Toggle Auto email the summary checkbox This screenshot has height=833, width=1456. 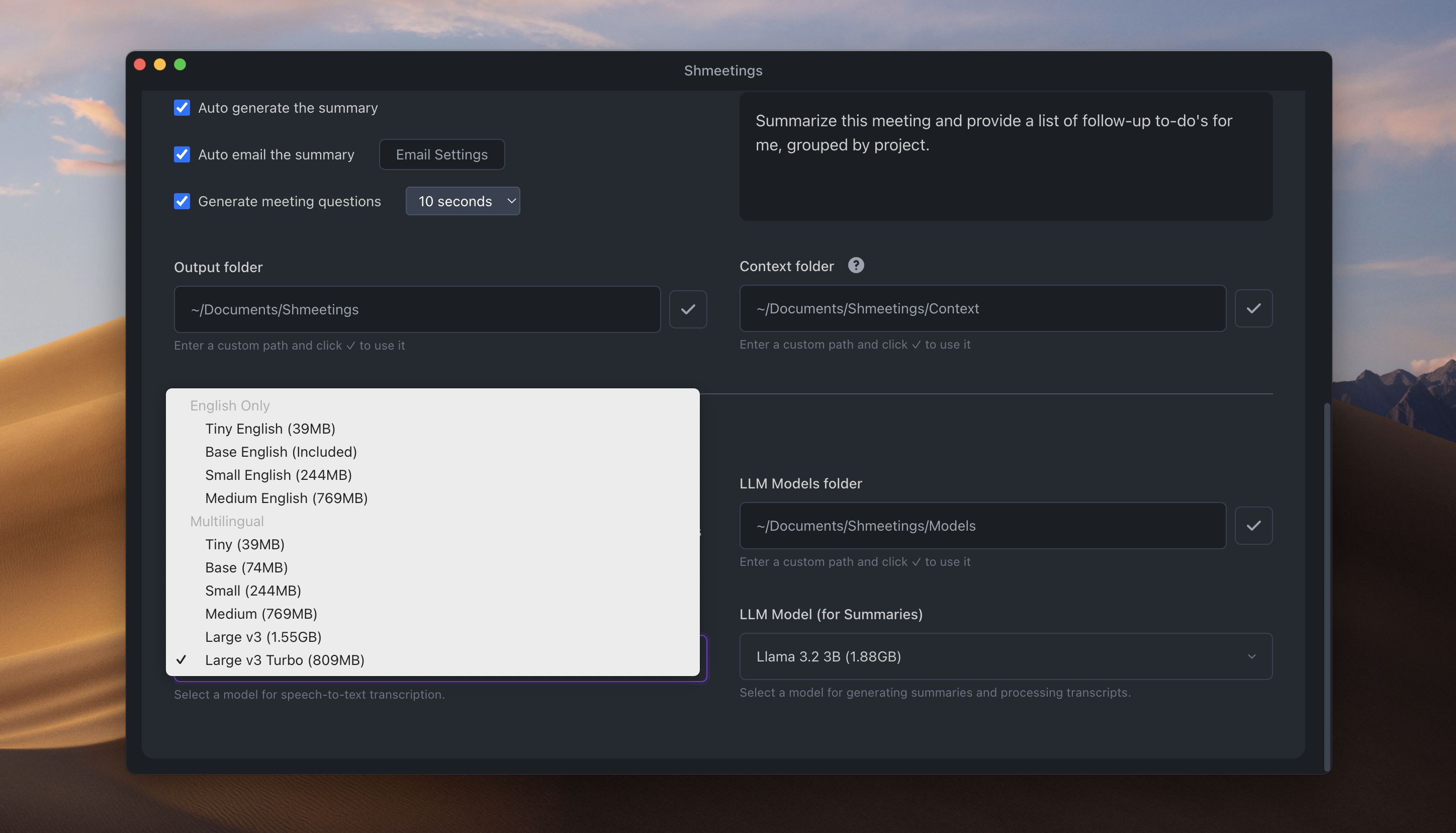point(182,154)
